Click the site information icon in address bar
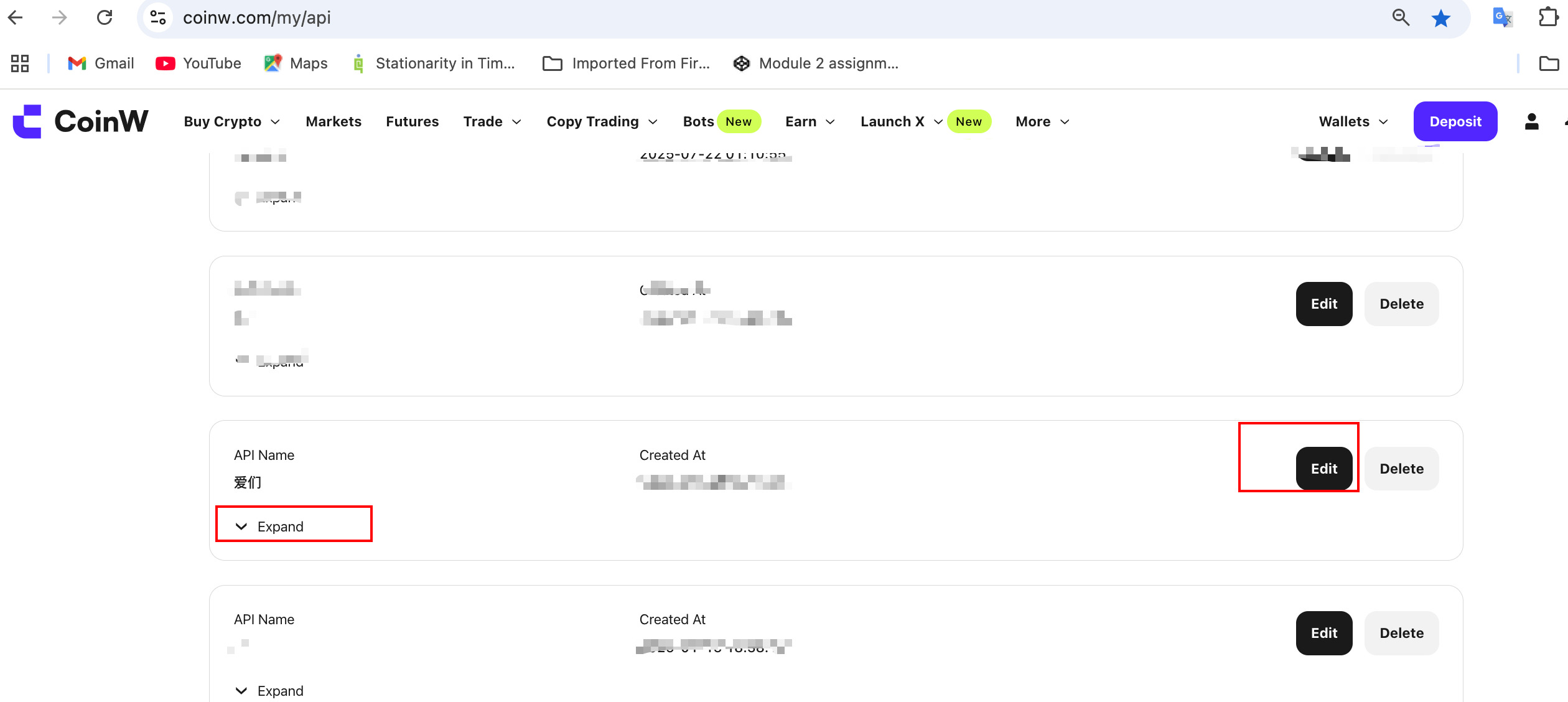 coord(158,17)
